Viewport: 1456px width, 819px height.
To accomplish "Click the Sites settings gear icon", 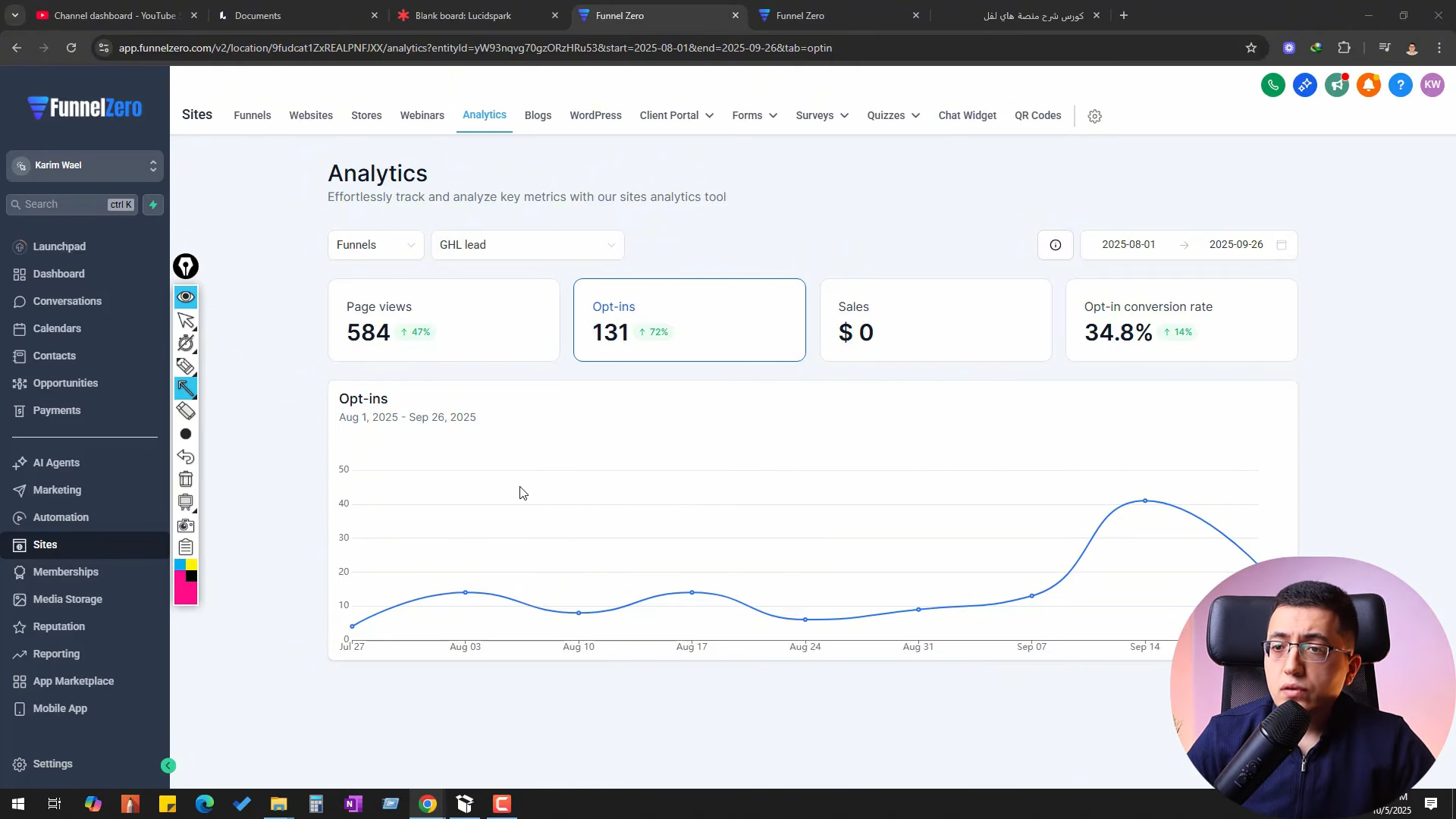I will 1094,116.
